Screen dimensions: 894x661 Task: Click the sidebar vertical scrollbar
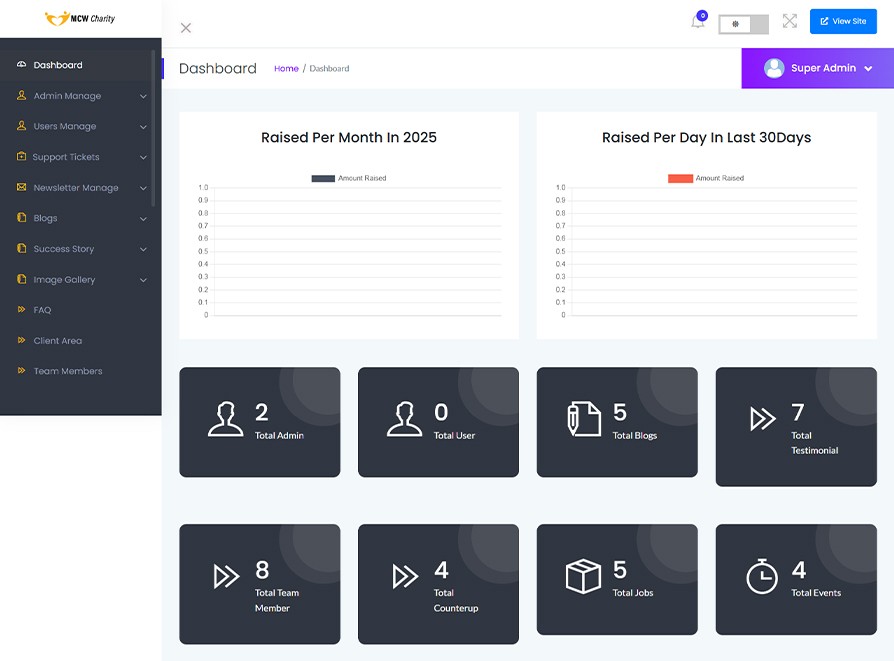(x=153, y=130)
